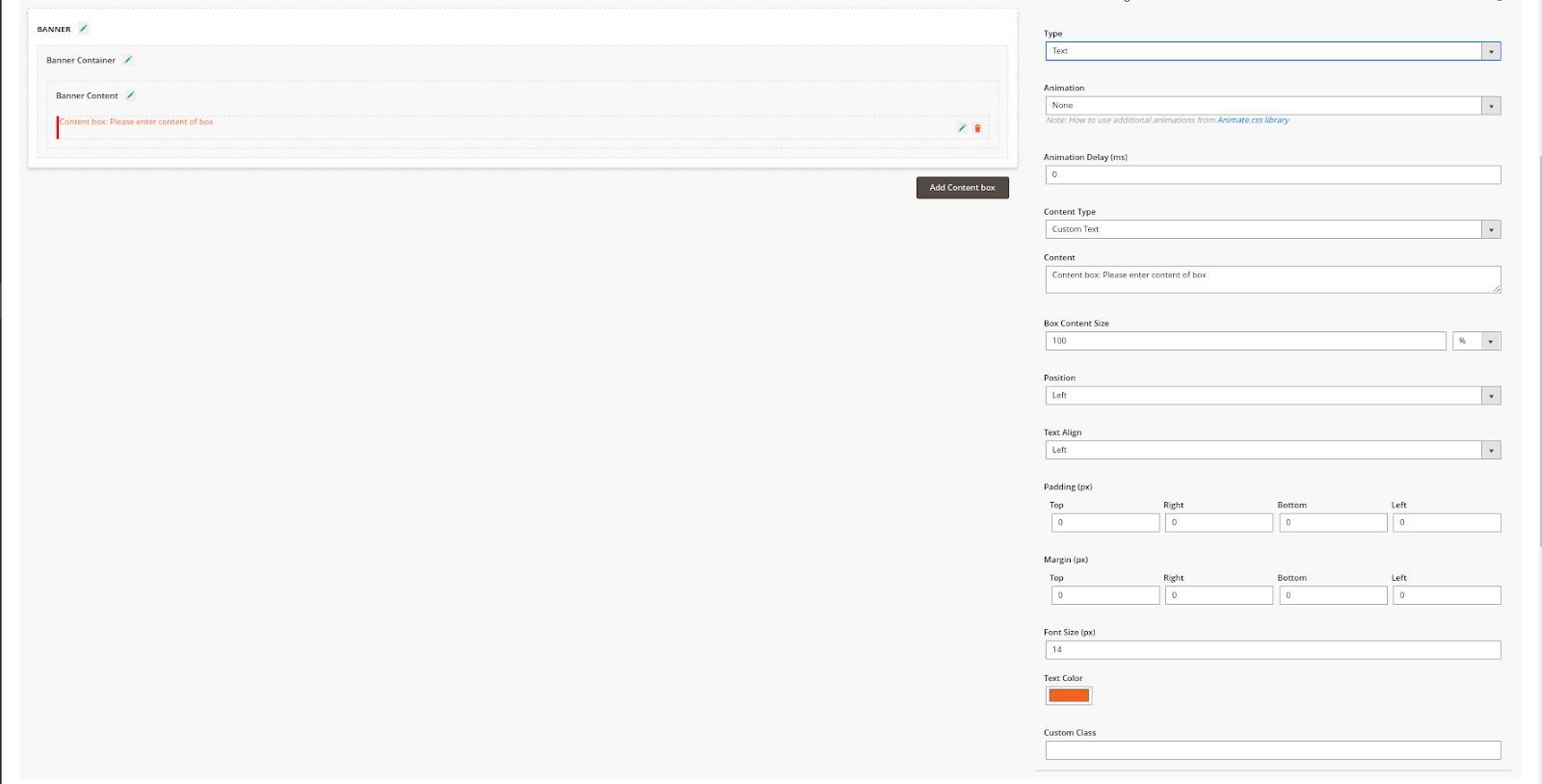Click the Margin Right field
The image size is (1542, 784).
1219,595
